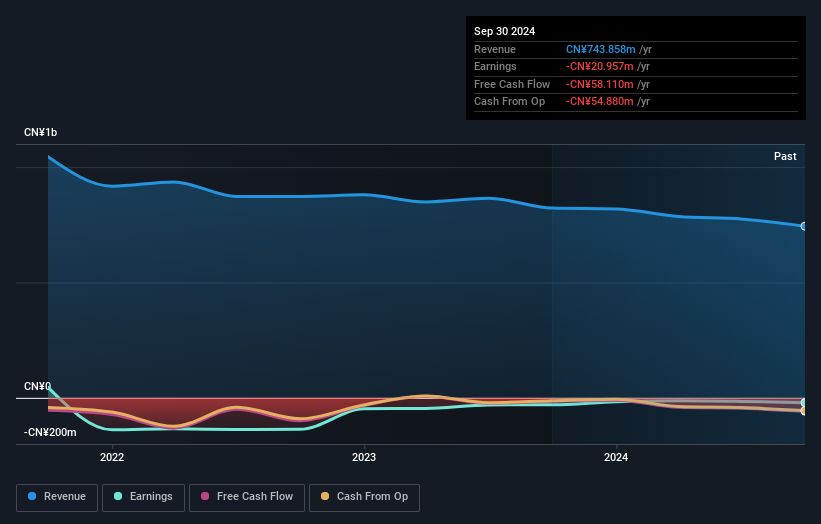Click the Sep 30 2024 tooltip date

click(504, 31)
